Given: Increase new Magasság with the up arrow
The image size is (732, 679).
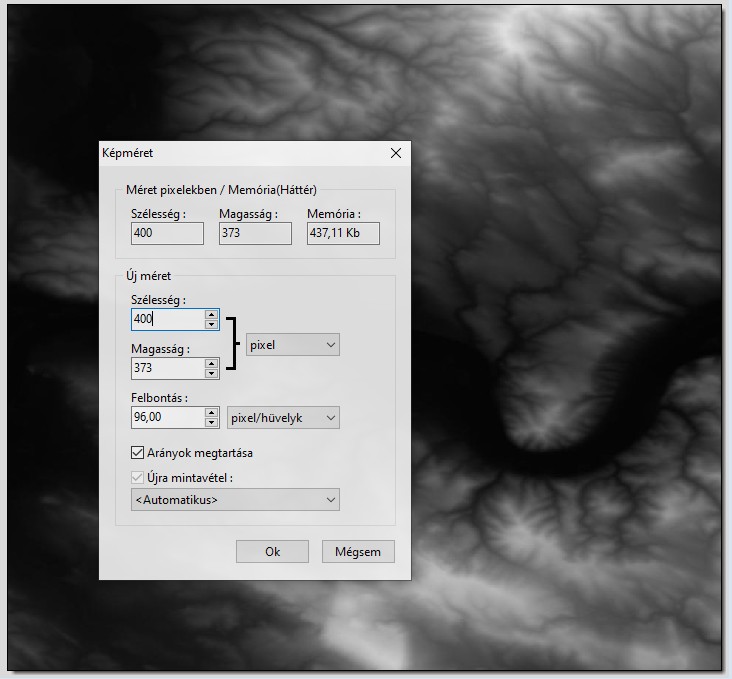Looking at the screenshot, I should tap(211, 363).
